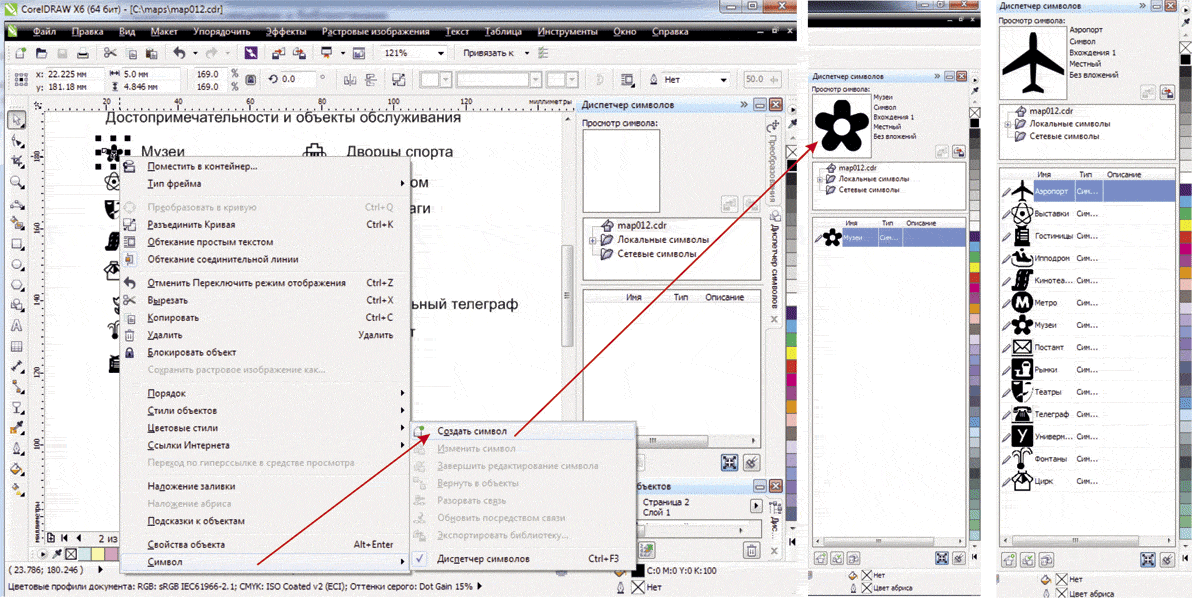
Task: Select the Метро symbol in the list
Action: pyautogui.click(x=1045, y=303)
